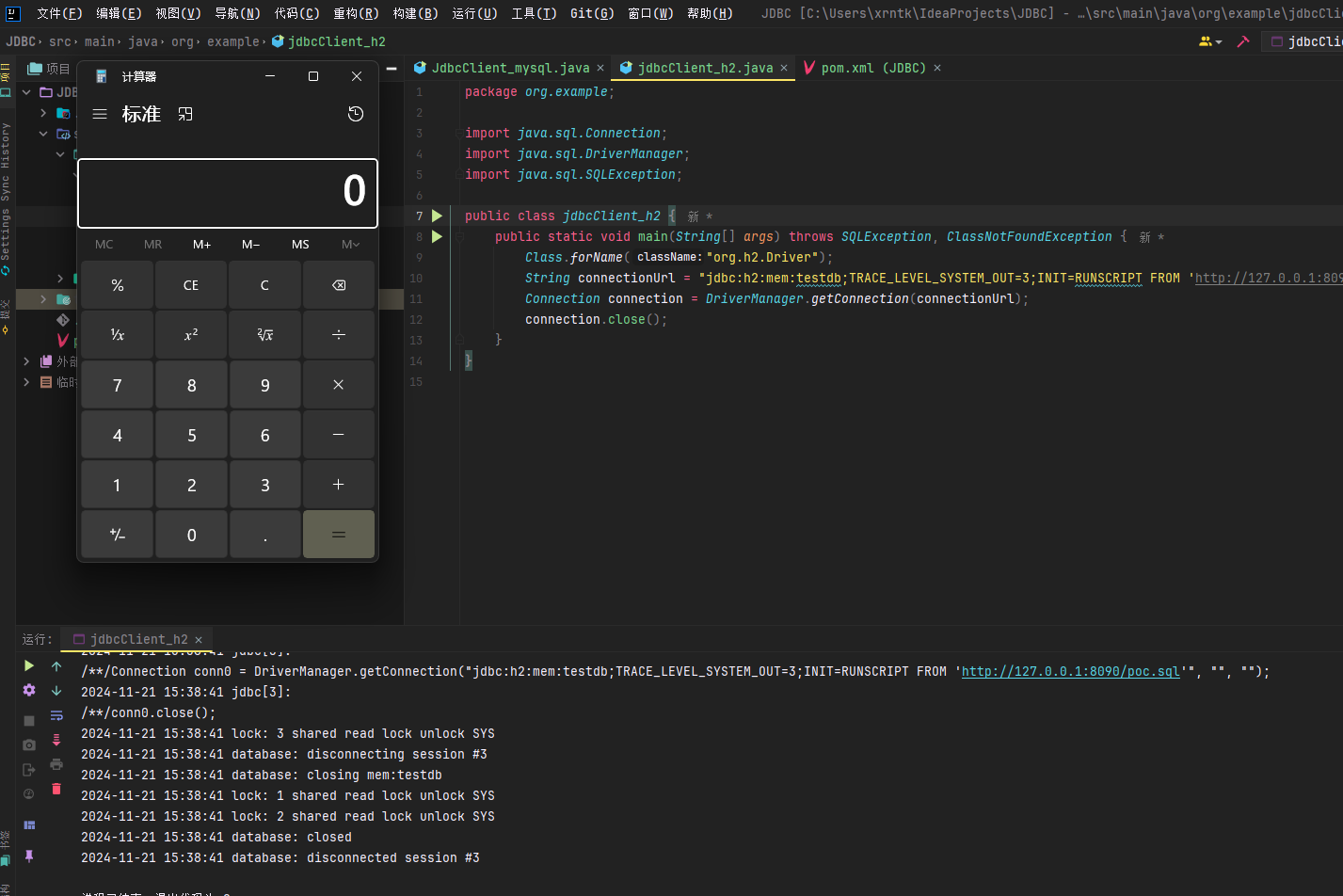Click console line 'database: disconnected session #3'
The image size is (1343, 896).
tap(280, 857)
